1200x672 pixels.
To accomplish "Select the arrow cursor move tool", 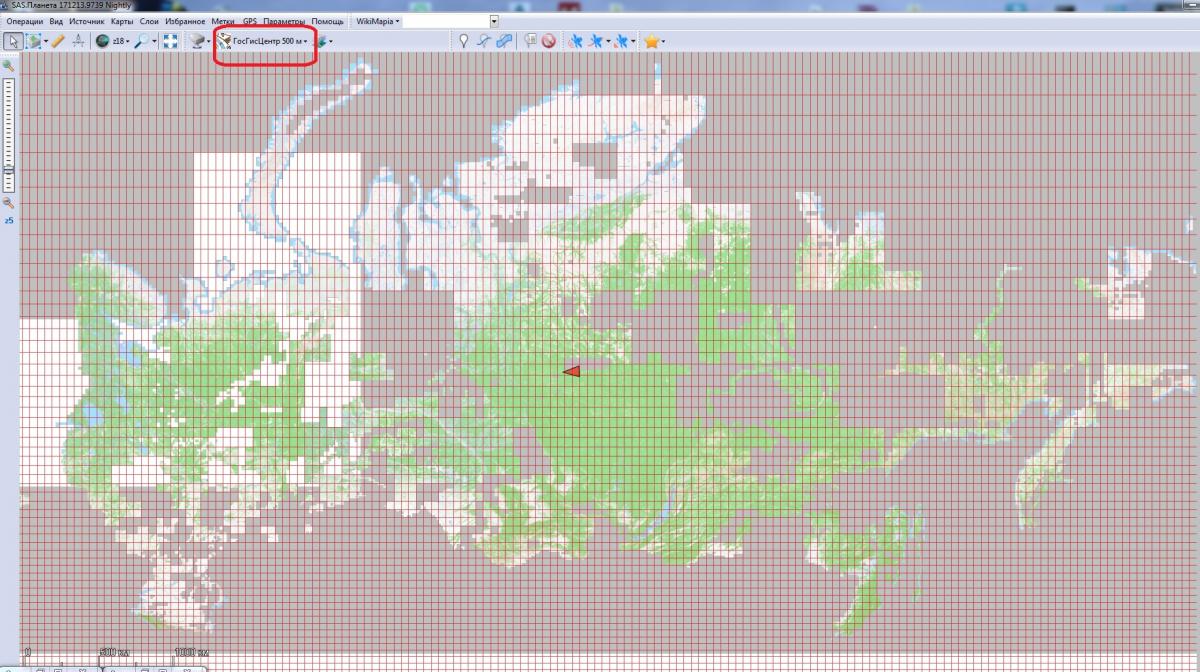I will [13, 41].
